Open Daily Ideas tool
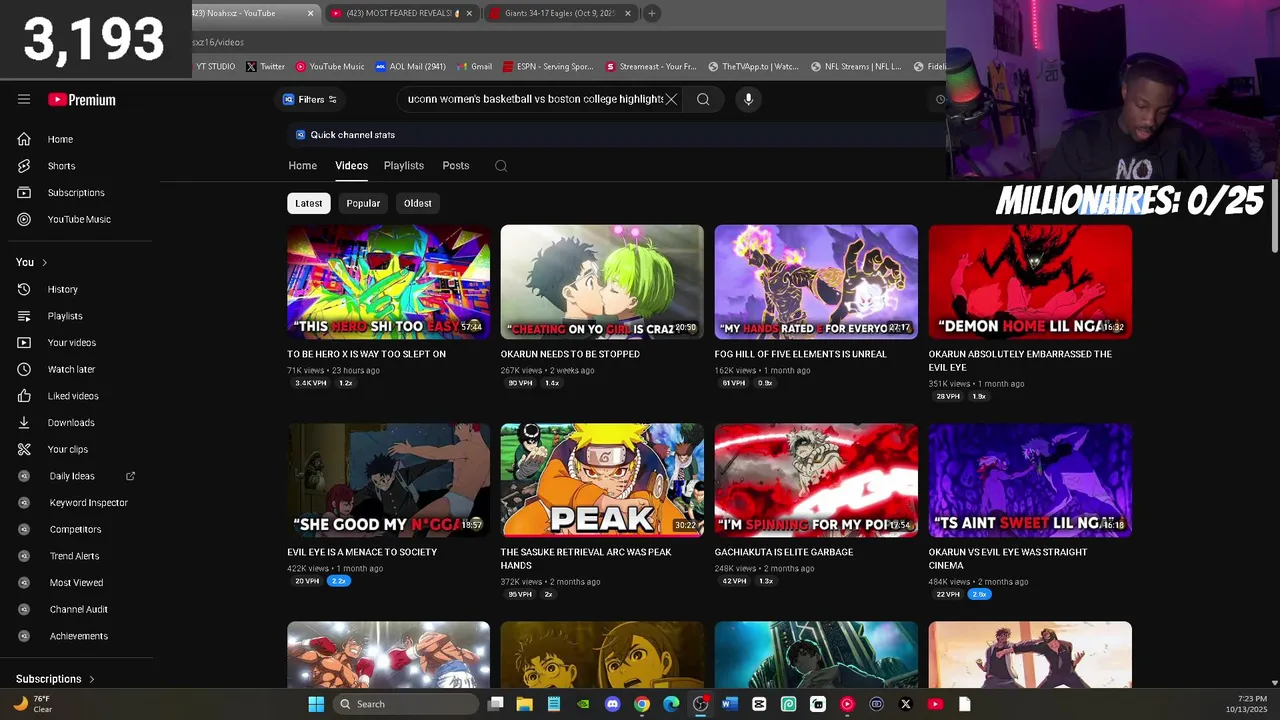 point(72,476)
